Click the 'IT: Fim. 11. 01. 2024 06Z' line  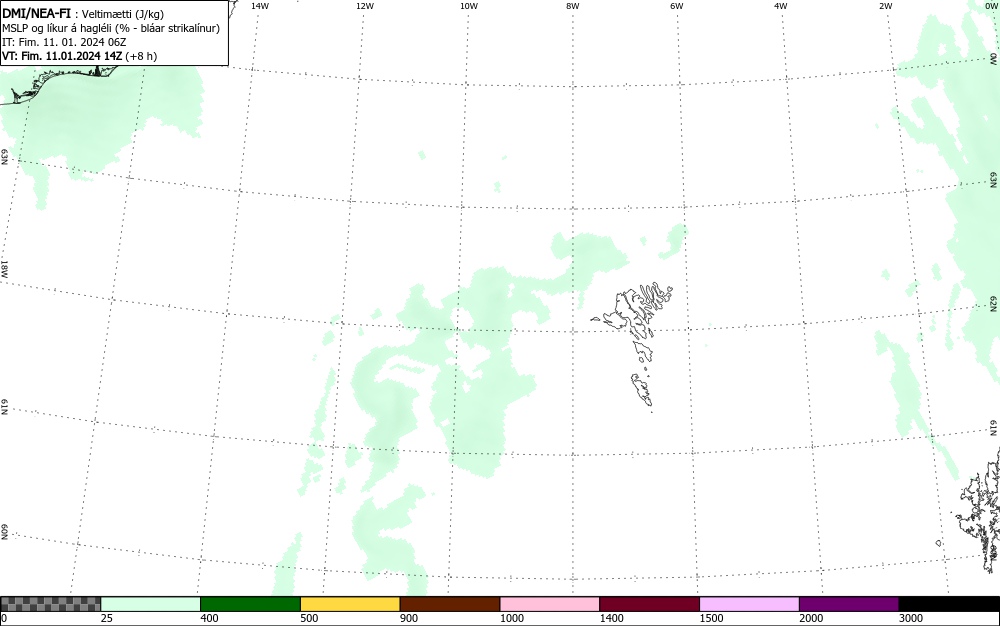(64, 42)
